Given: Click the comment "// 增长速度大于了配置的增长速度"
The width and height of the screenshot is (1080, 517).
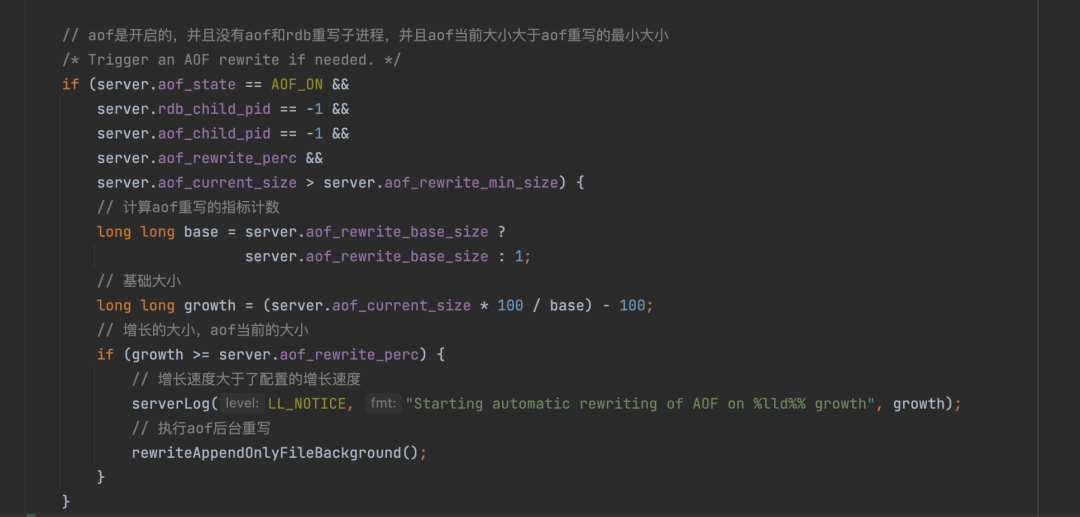Looking at the screenshot, I should click(x=247, y=379).
